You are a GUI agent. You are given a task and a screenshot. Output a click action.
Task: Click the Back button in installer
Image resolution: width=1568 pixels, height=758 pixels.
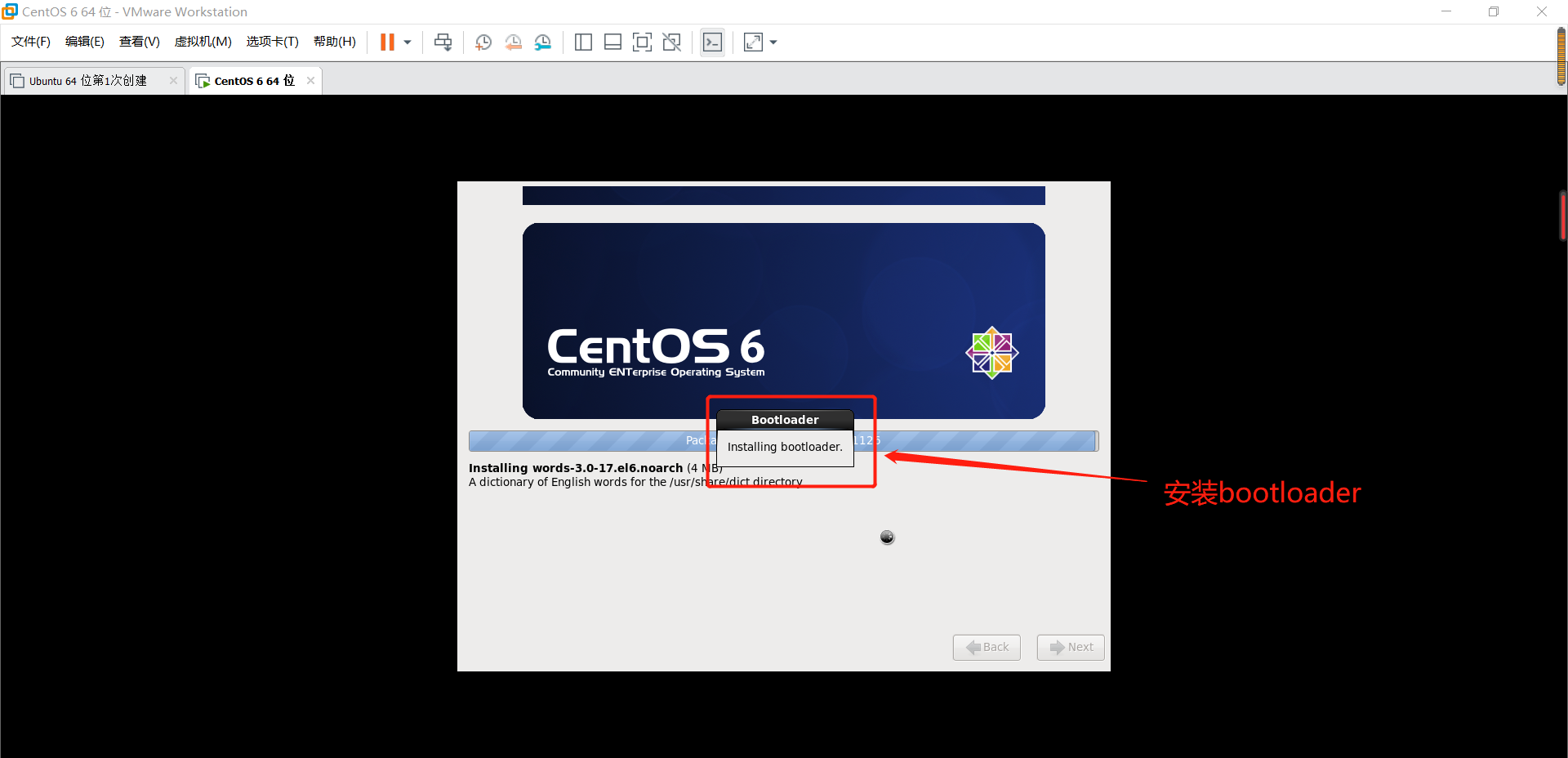[987, 647]
